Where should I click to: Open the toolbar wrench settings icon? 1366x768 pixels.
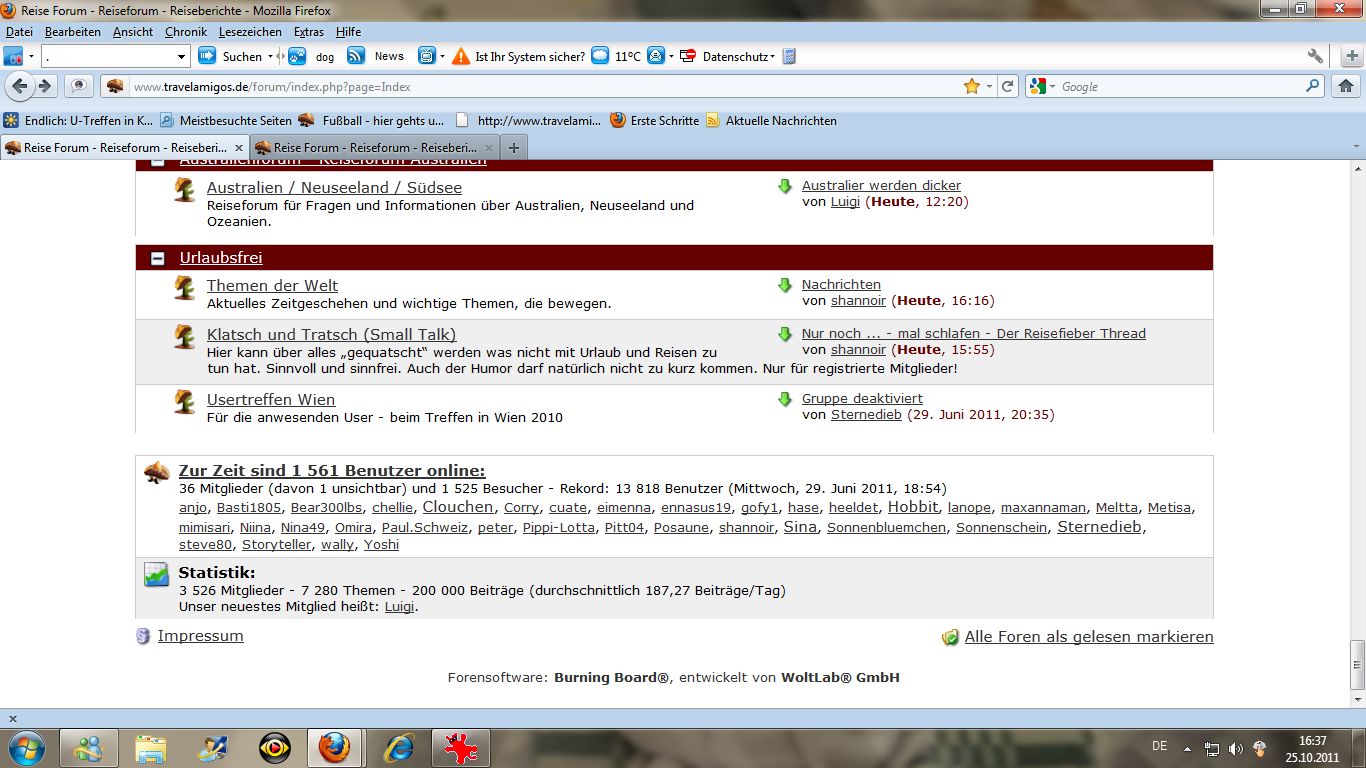pos(1315,56)
